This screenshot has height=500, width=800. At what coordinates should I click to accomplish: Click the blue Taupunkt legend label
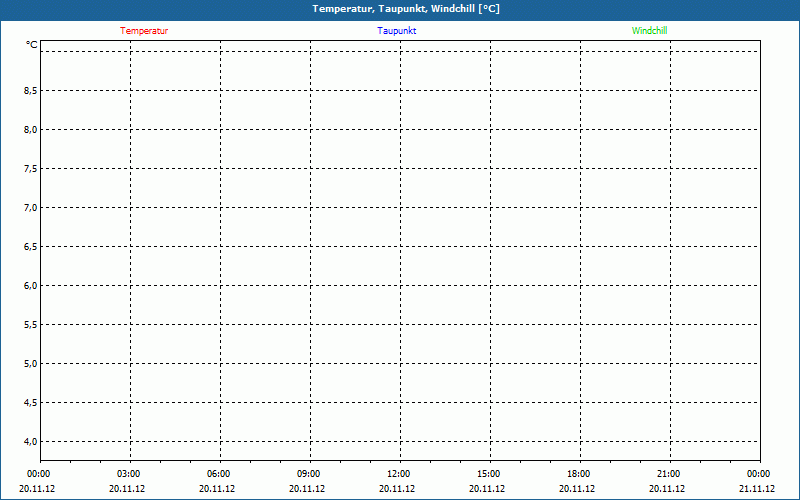pos(396,31)
